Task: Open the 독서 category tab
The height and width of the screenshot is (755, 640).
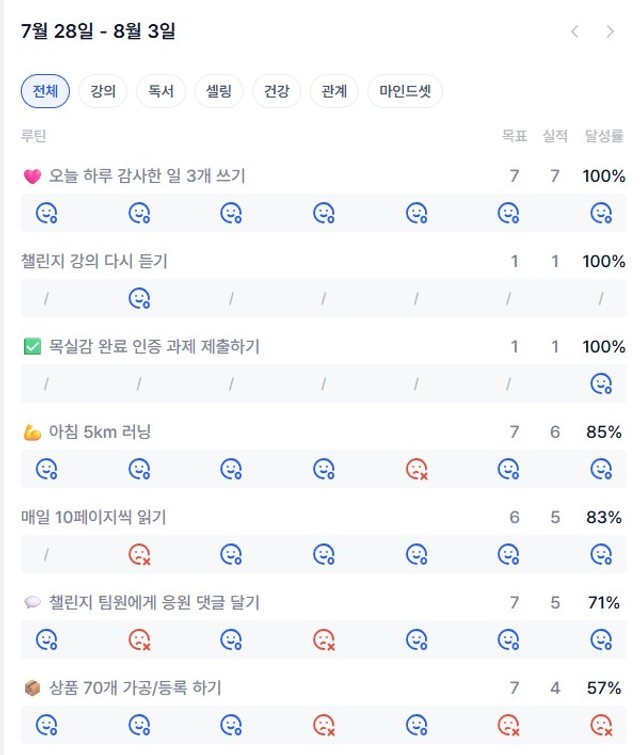Action: (161, 91)
